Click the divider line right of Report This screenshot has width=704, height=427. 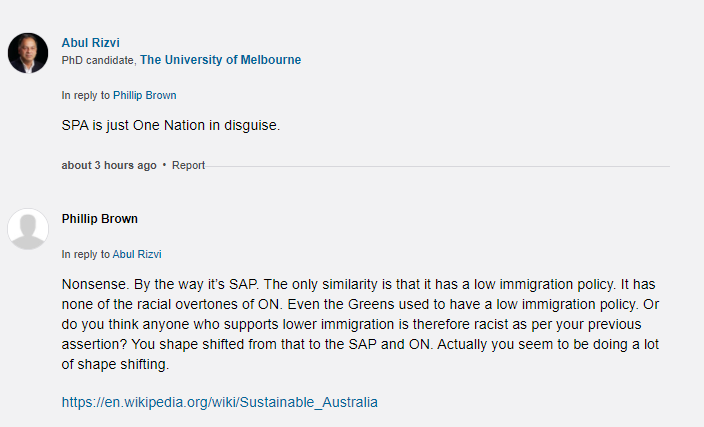pyautogui.click(x=440, y=166)
